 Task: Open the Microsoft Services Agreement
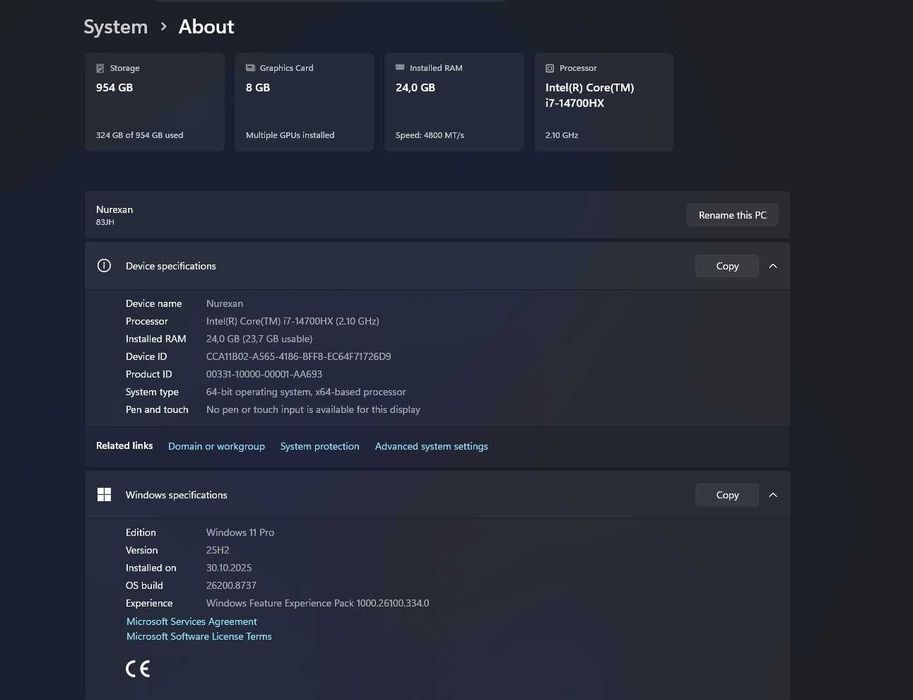click(x=192, y=621)
